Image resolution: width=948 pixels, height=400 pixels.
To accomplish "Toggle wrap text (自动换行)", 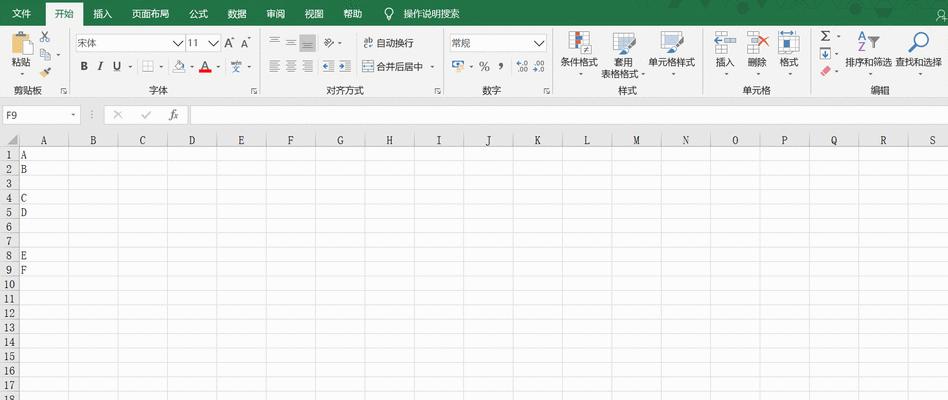I will (388, 43).
